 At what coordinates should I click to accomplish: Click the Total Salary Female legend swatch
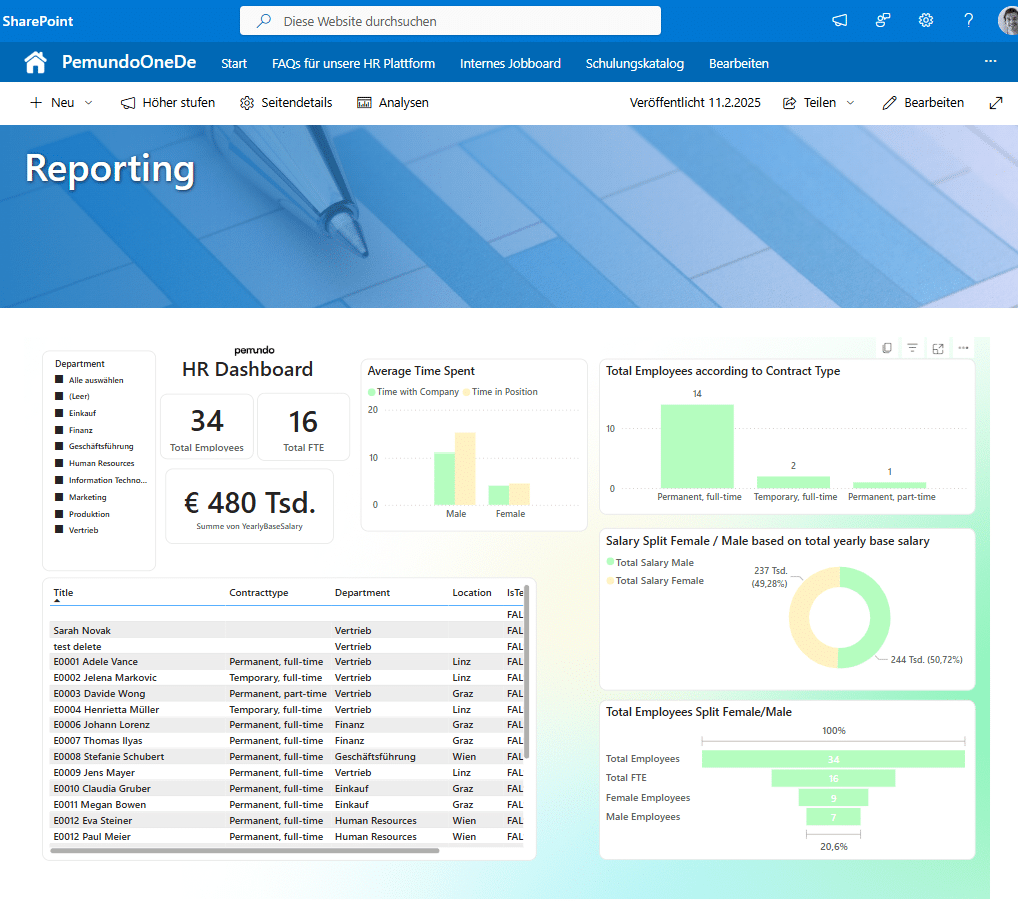coord(610,580)
